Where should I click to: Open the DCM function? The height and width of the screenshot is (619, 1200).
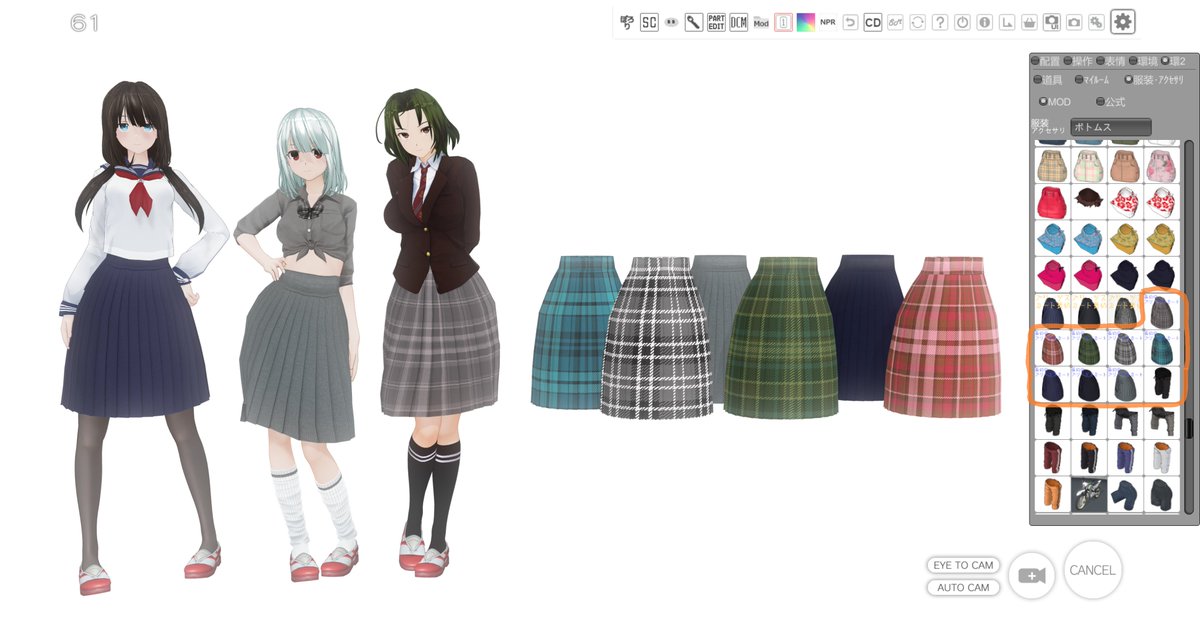(738, 21)
